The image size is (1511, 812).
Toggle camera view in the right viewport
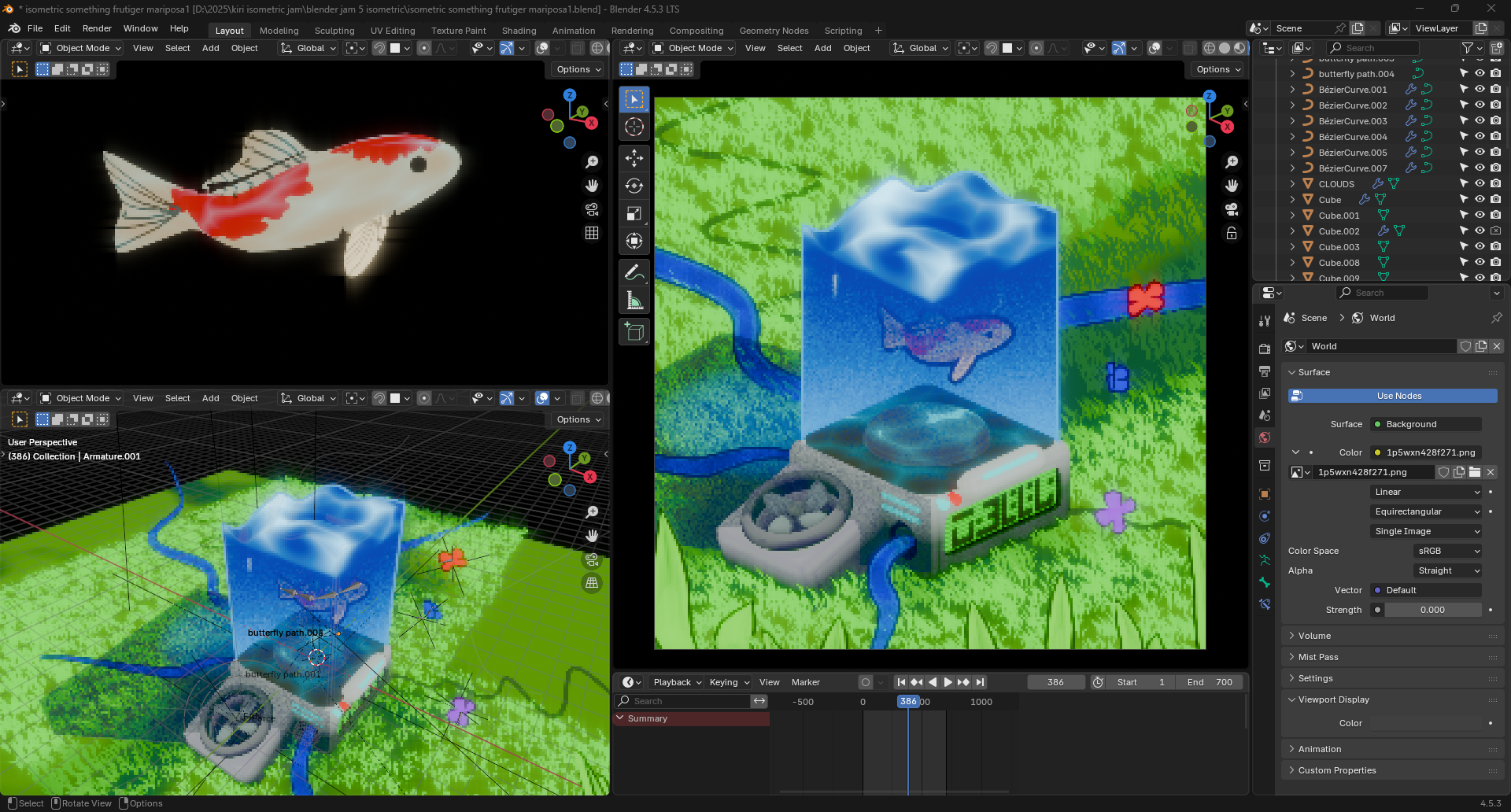point(1232,209)
